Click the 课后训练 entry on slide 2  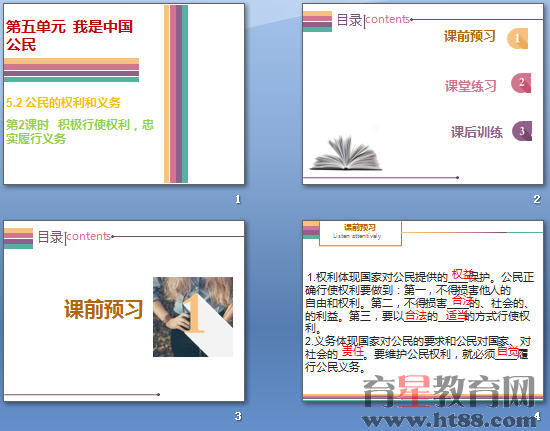point(477,132)
